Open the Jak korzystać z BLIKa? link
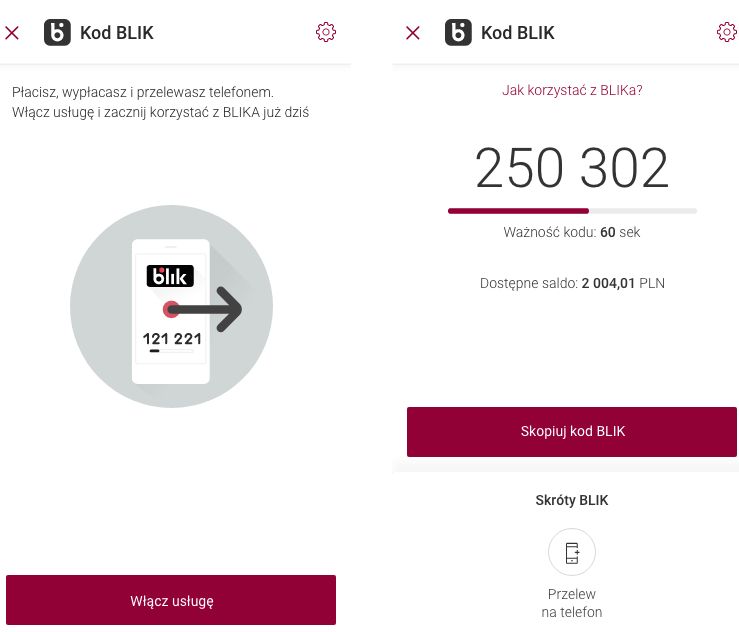 pos(572,90)
